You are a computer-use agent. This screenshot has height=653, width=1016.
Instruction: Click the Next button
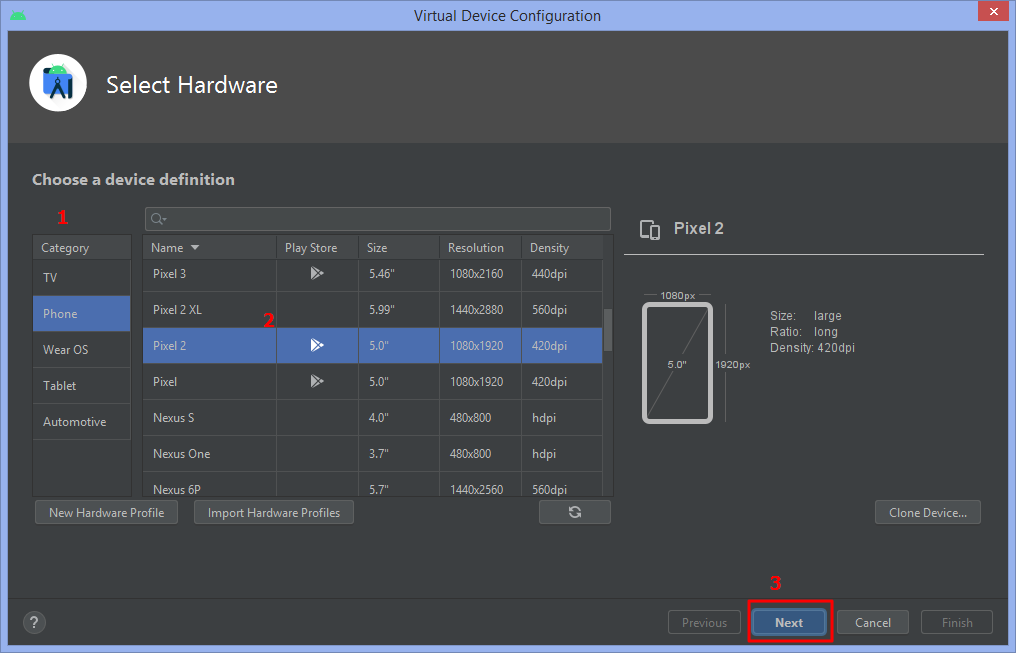[789, 623]
